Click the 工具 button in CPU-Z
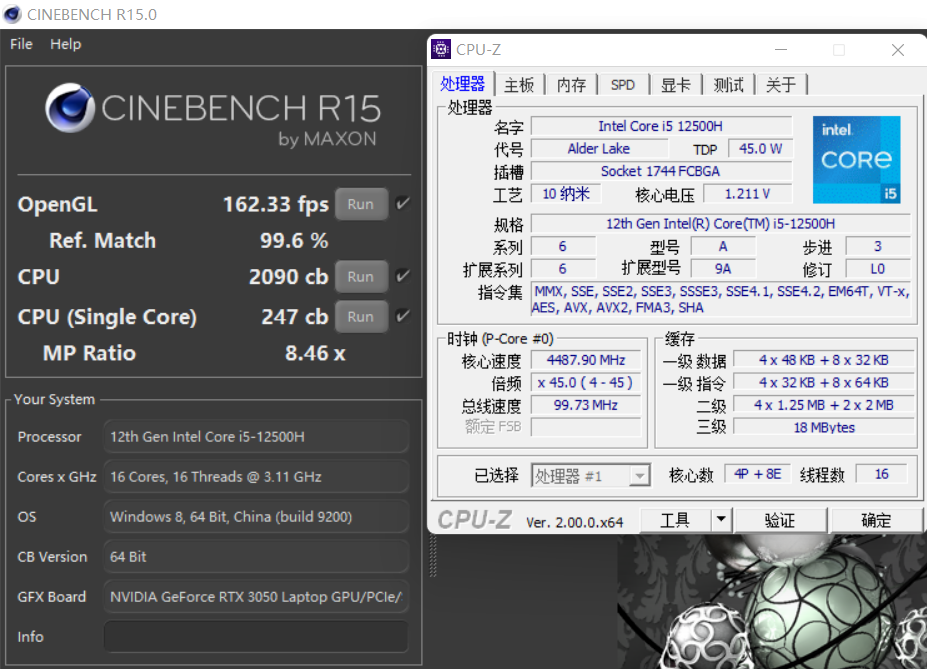 tap(675, 520)
